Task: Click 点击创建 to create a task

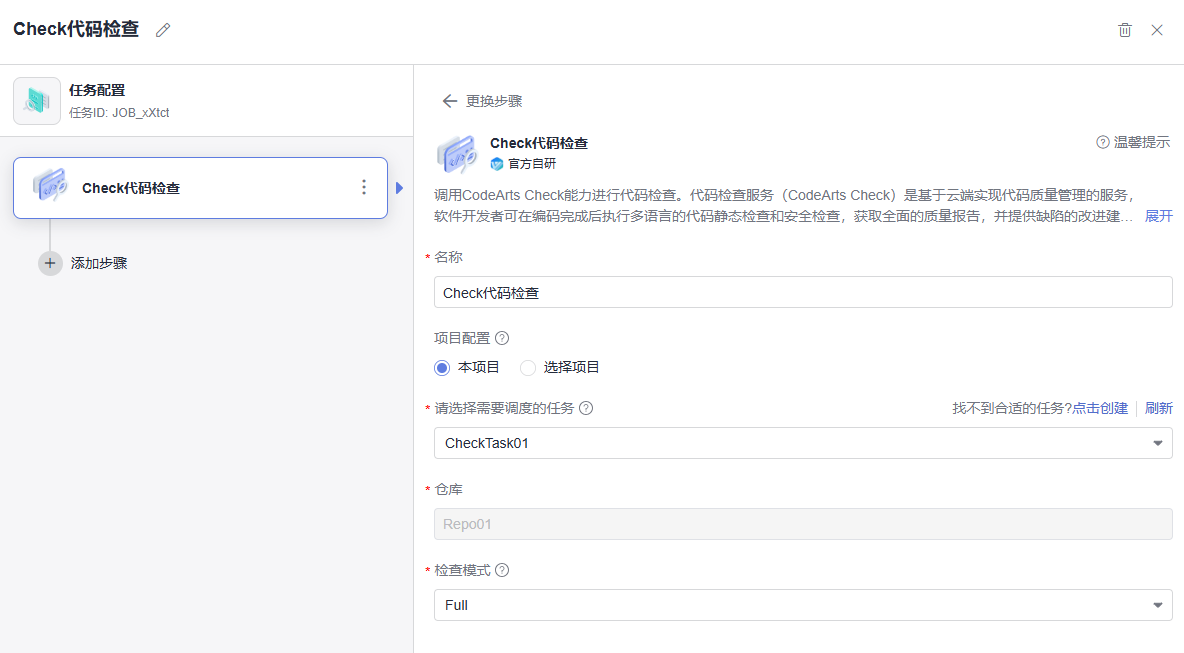Action: [1100, 408]
